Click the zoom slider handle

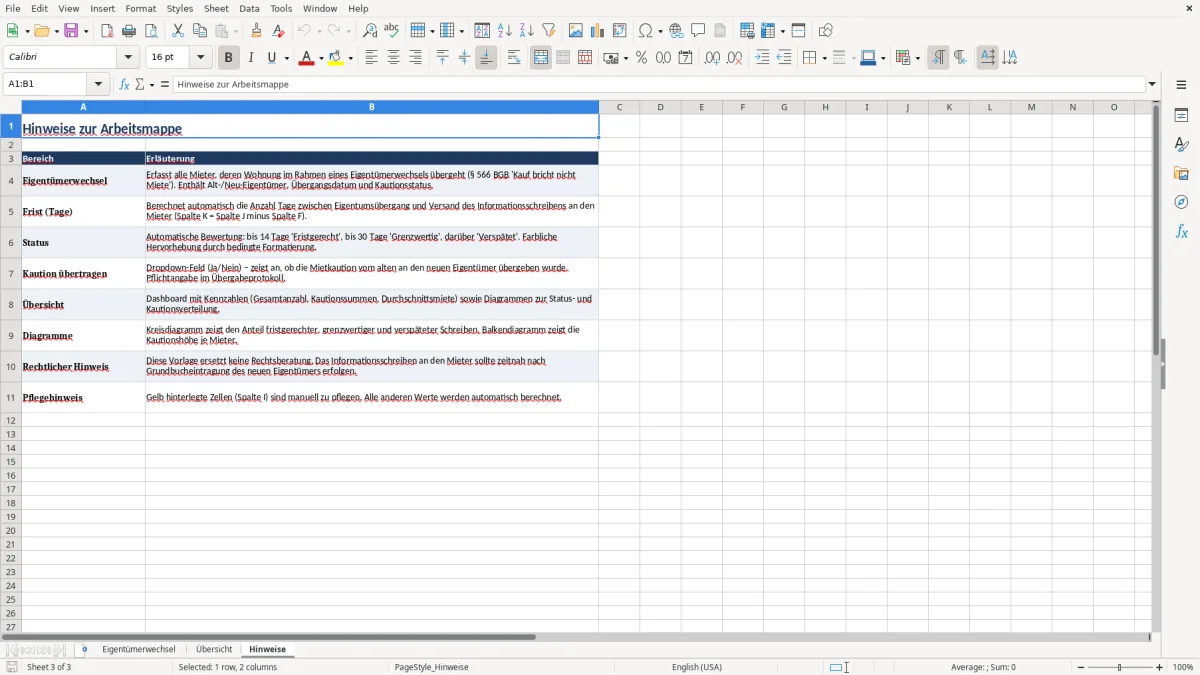(1120, 667)
